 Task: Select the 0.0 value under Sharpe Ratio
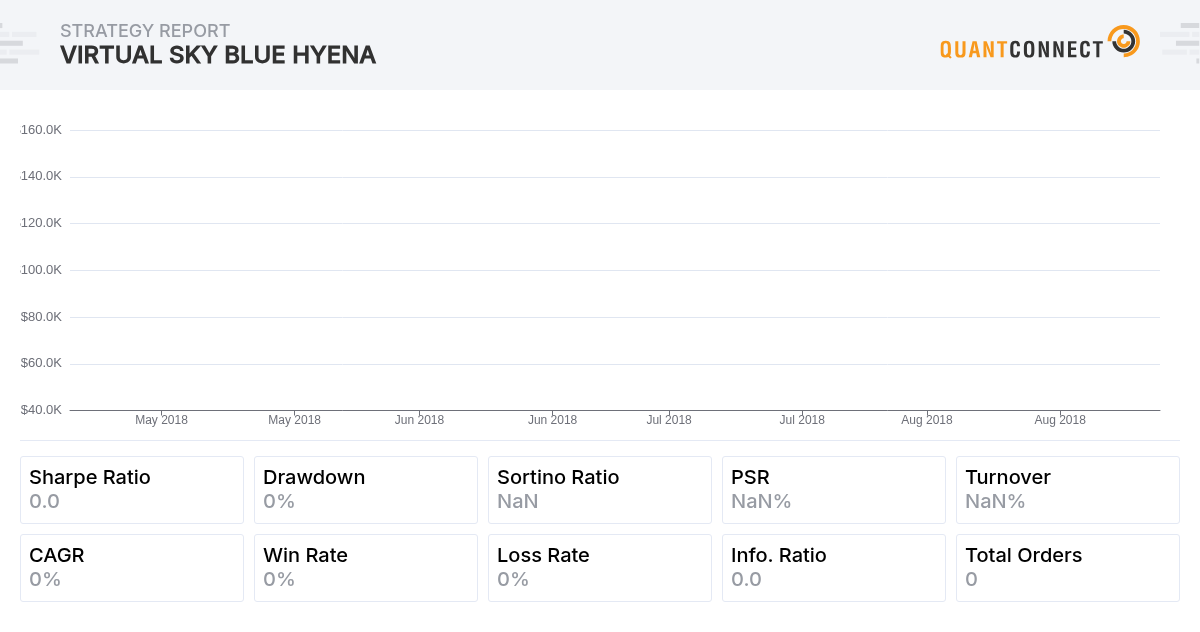pos(45,501)
